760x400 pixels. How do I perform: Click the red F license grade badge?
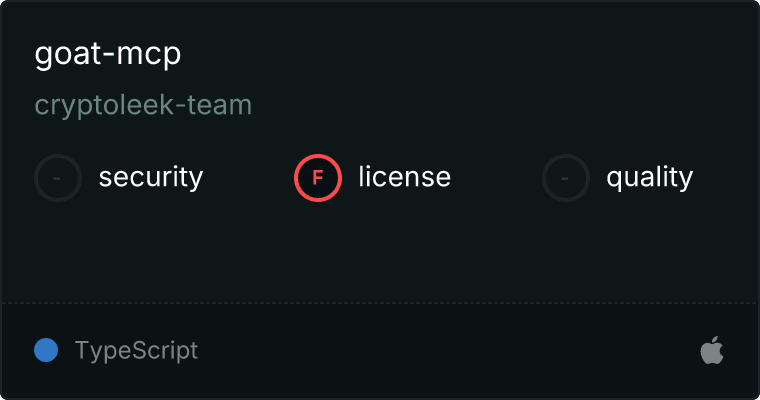coord(318,178)
